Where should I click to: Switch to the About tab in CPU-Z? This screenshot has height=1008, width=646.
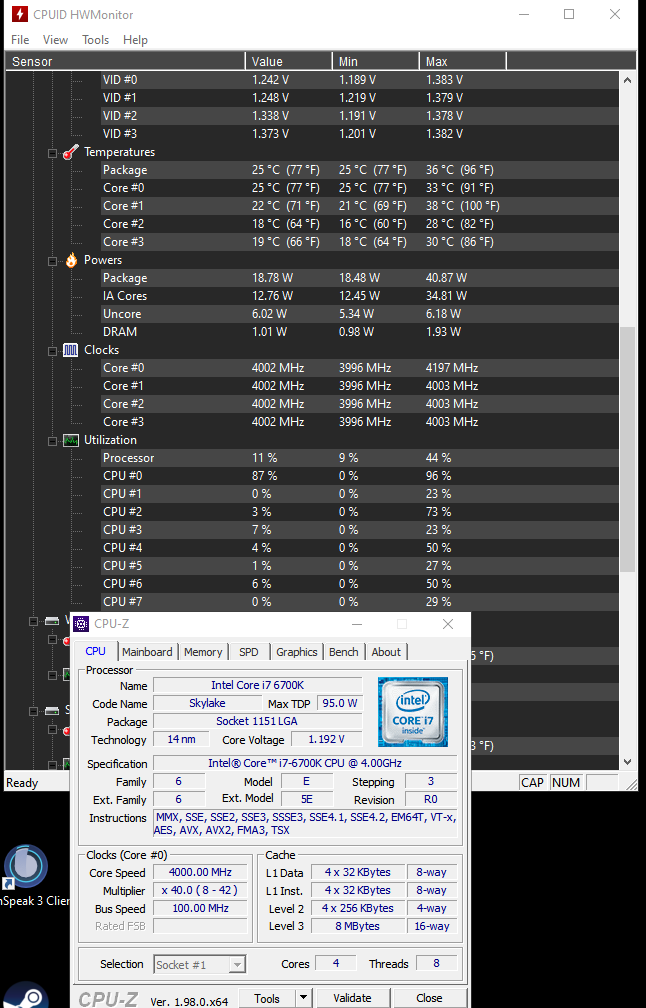pos(386,652)
